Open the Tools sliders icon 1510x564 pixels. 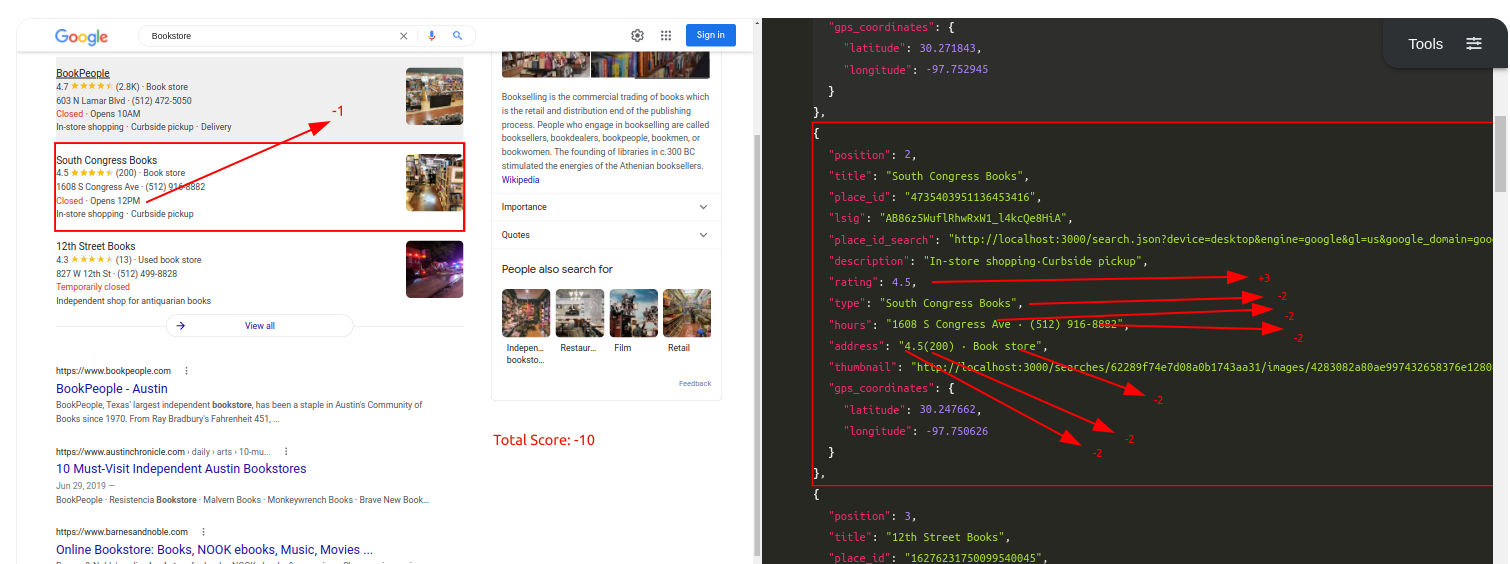point(1474,43)
